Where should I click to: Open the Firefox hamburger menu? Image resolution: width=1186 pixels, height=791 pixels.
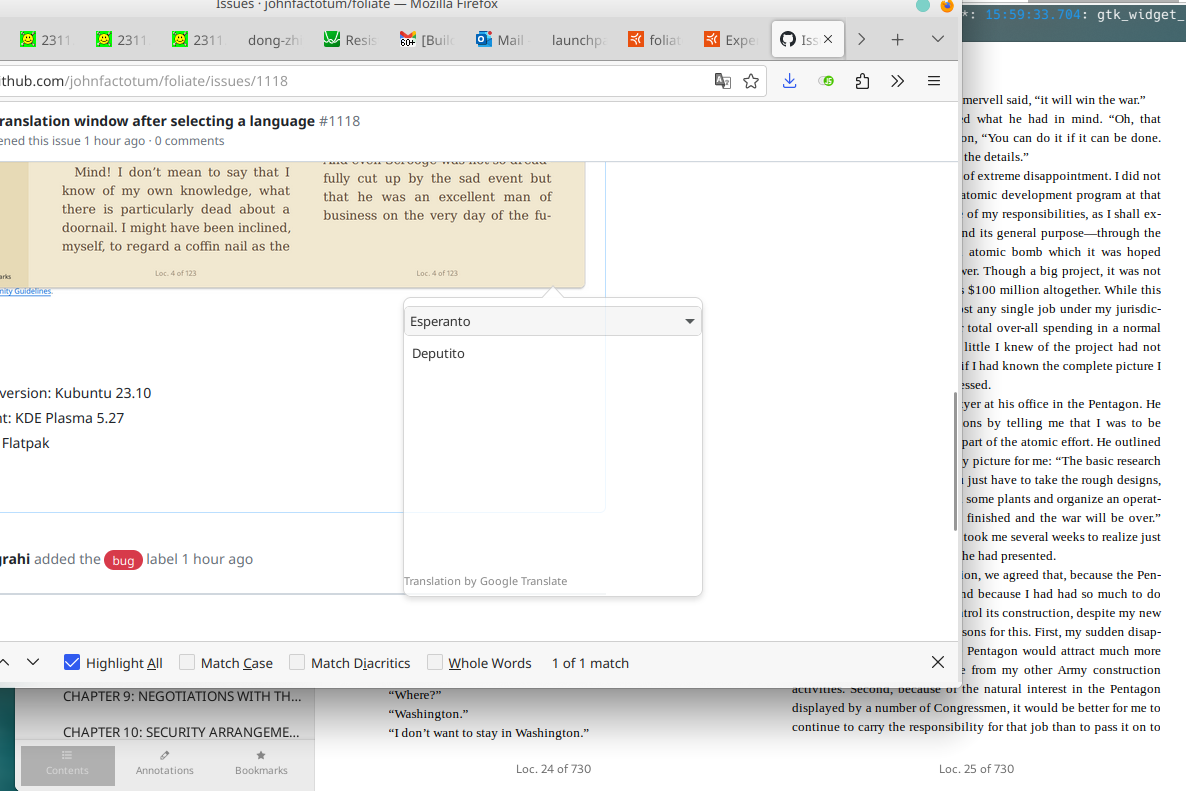(x=933, y=80)
